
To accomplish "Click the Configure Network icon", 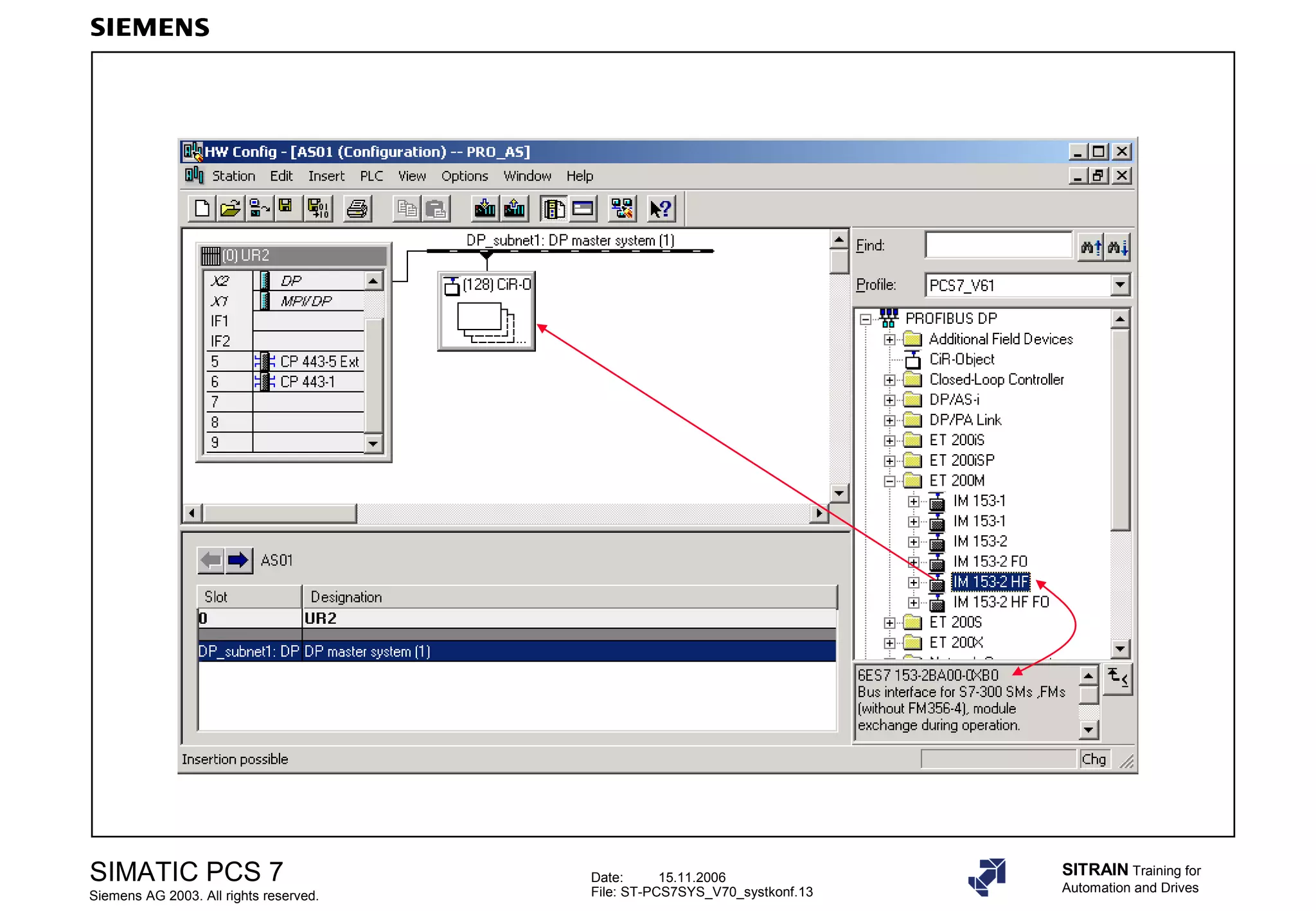I will [622, 209].
